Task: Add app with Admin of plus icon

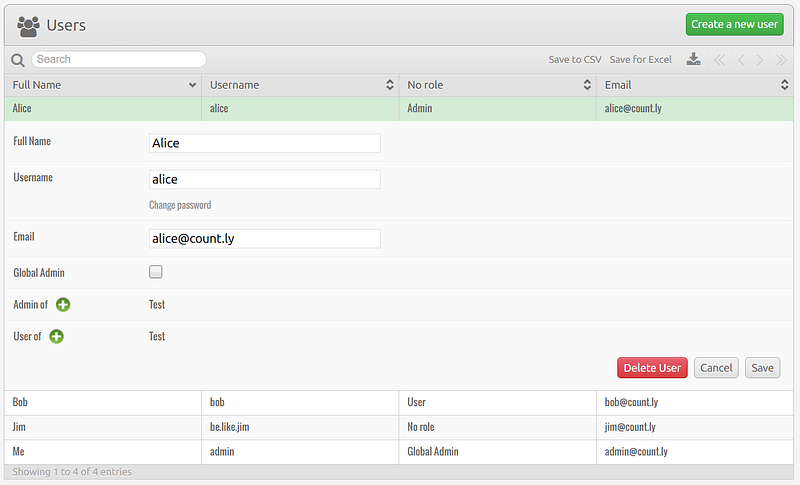Action: [x=63, y=304]
